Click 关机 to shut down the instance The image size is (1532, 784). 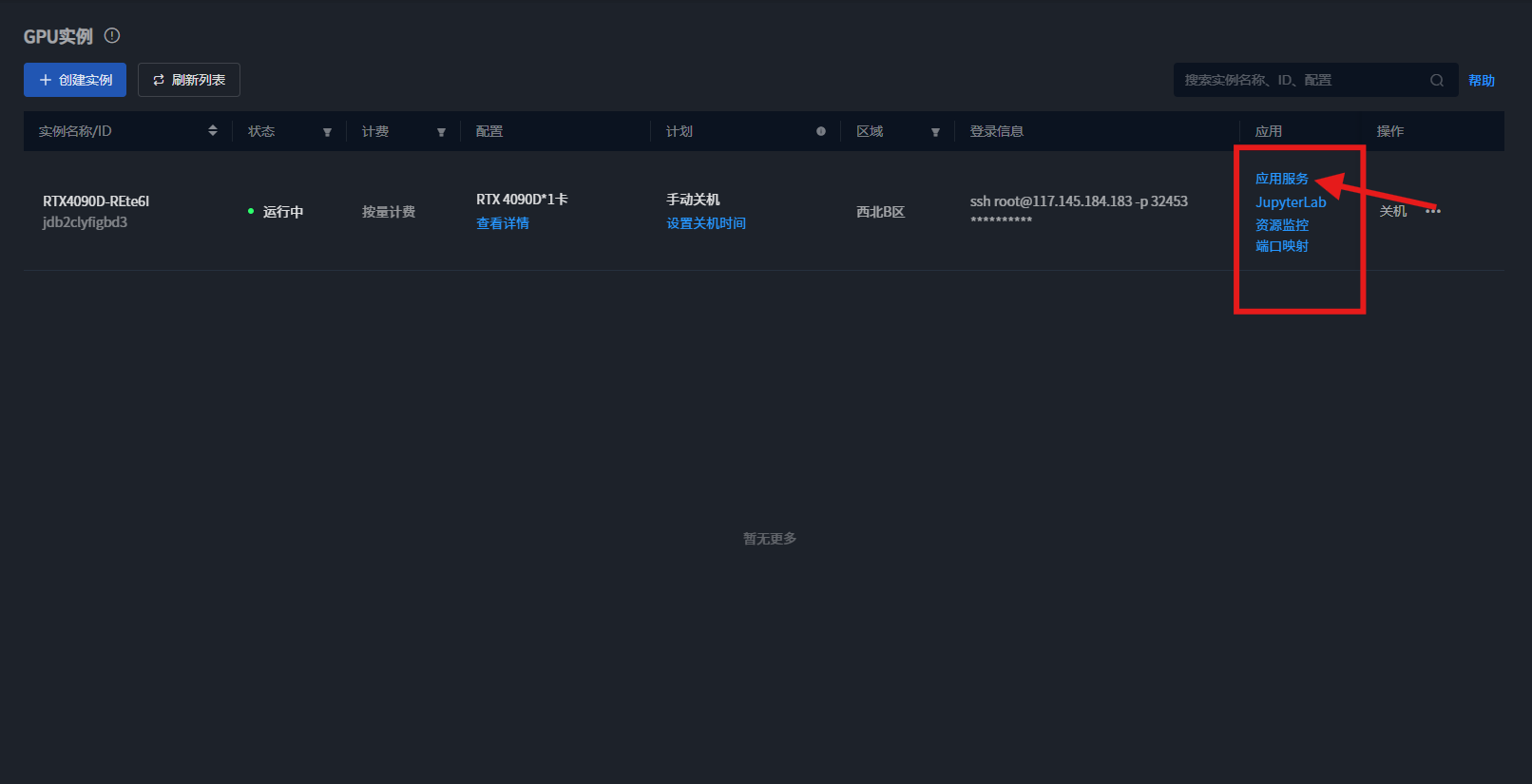(1392, 211)
